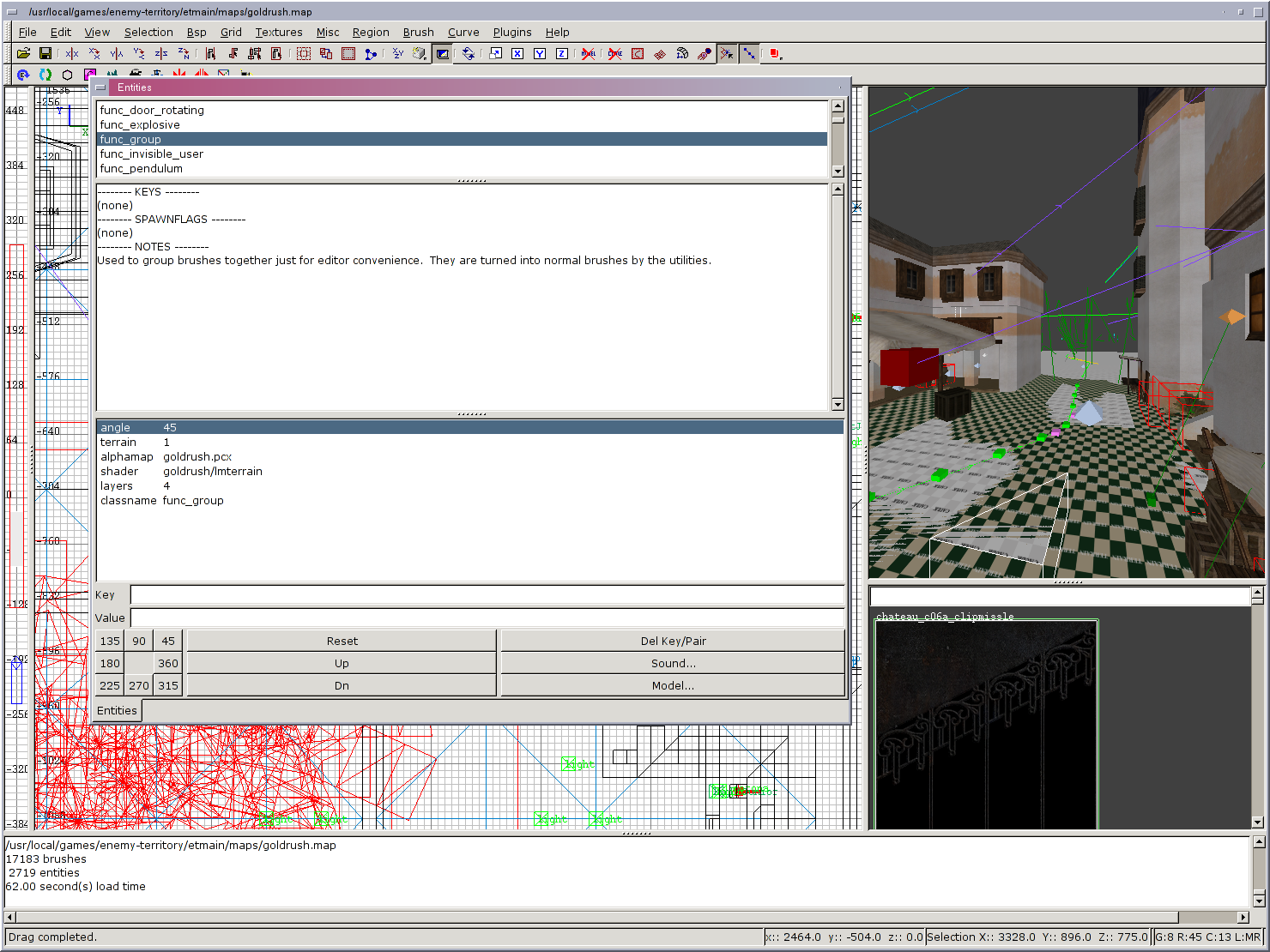The height and width of the screenshot is (952, 1270).
Task: Click the Key input field
Action: [487, 595]
